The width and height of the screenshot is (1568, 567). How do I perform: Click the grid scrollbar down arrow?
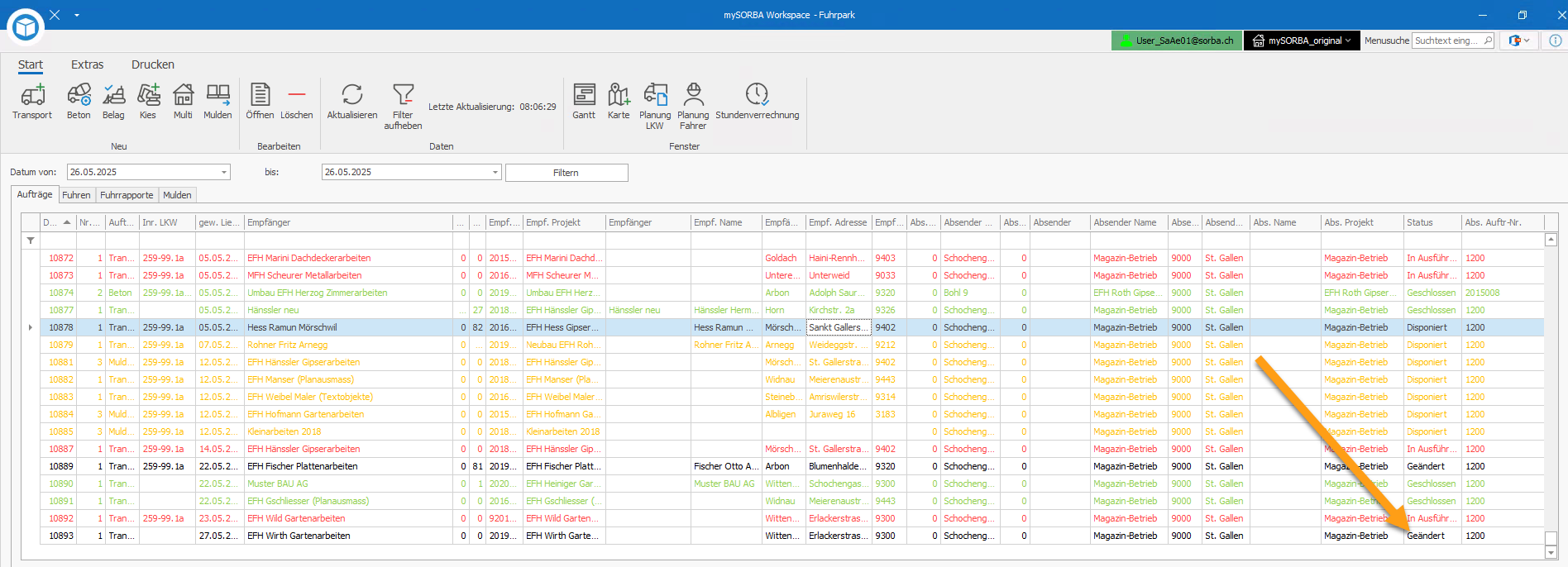pos(1551,552)
